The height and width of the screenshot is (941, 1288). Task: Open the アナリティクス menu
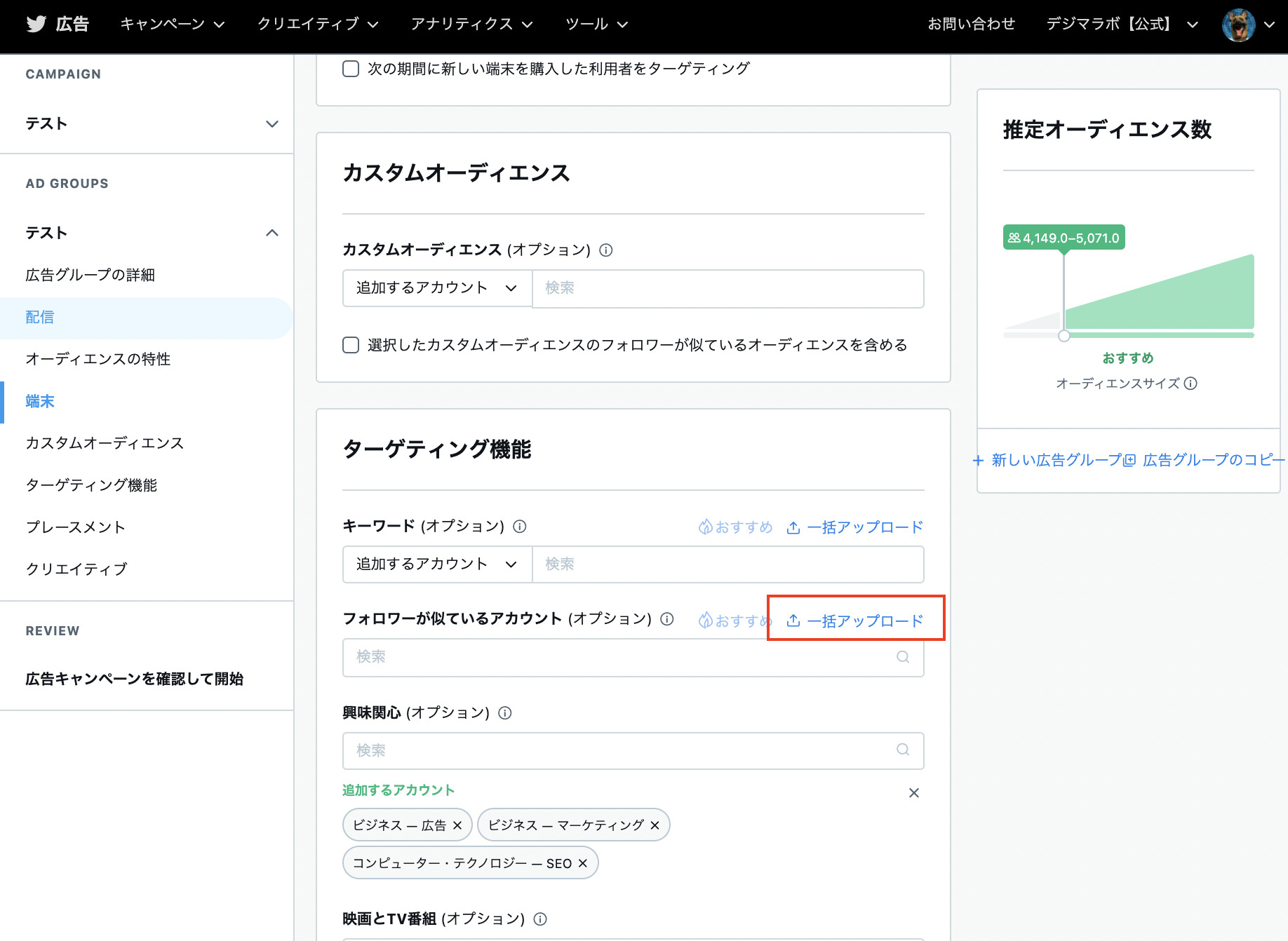click(x=471, y=24)
